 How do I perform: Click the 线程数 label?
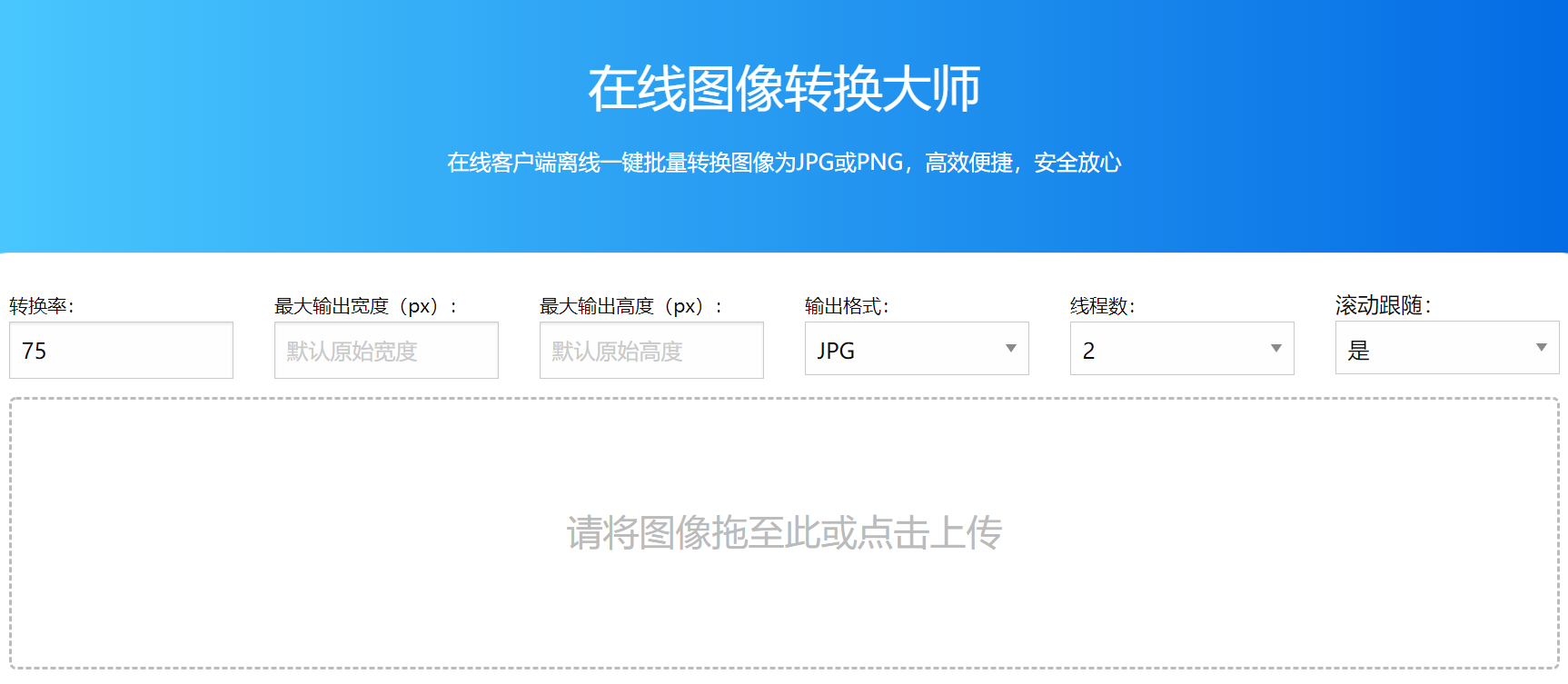coord(1102,306)
